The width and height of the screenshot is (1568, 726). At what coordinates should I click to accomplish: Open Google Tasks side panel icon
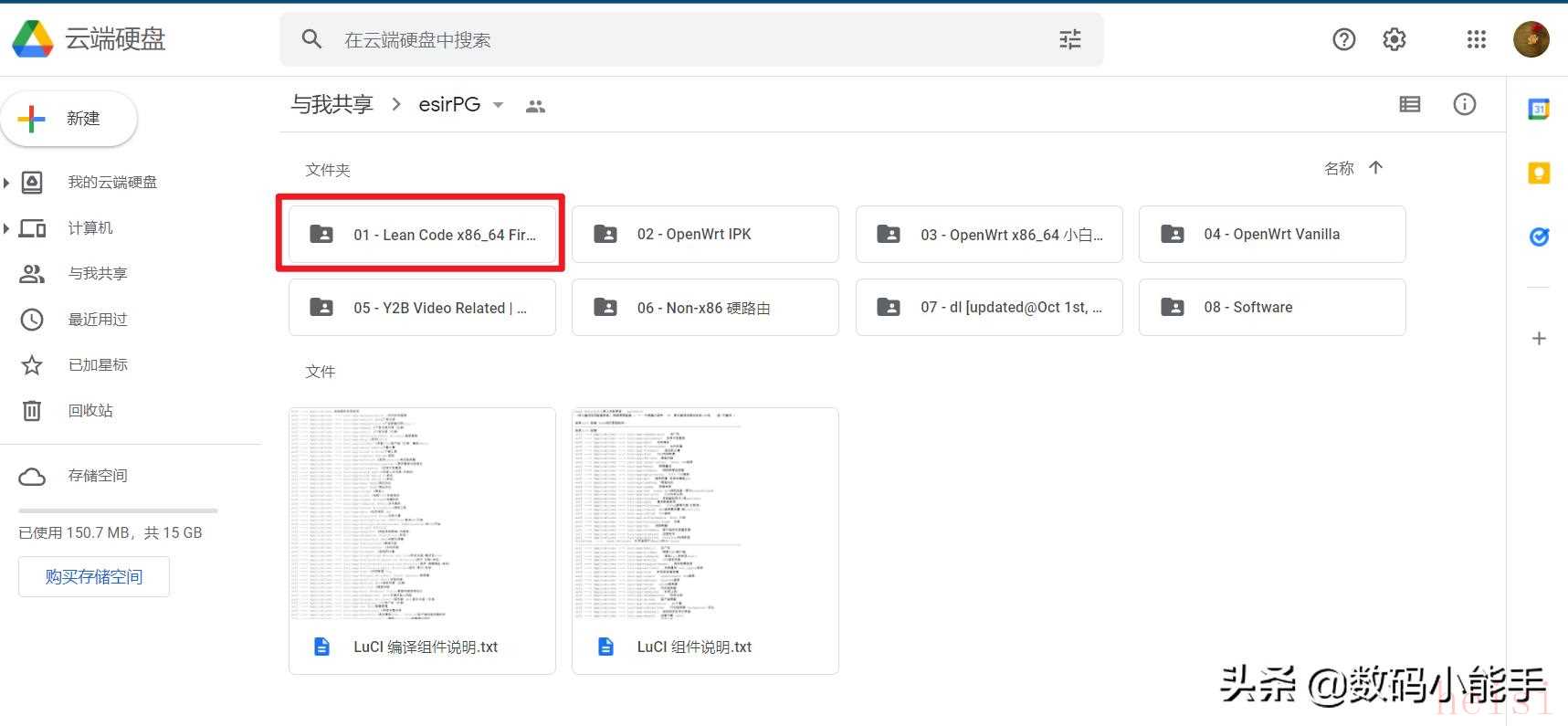point(1539,237)
